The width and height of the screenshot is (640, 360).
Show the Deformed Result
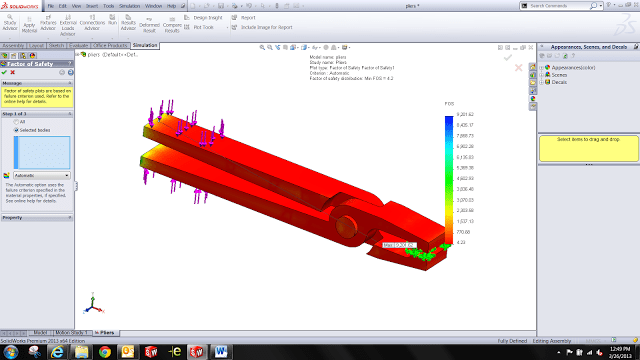(149, 25)
